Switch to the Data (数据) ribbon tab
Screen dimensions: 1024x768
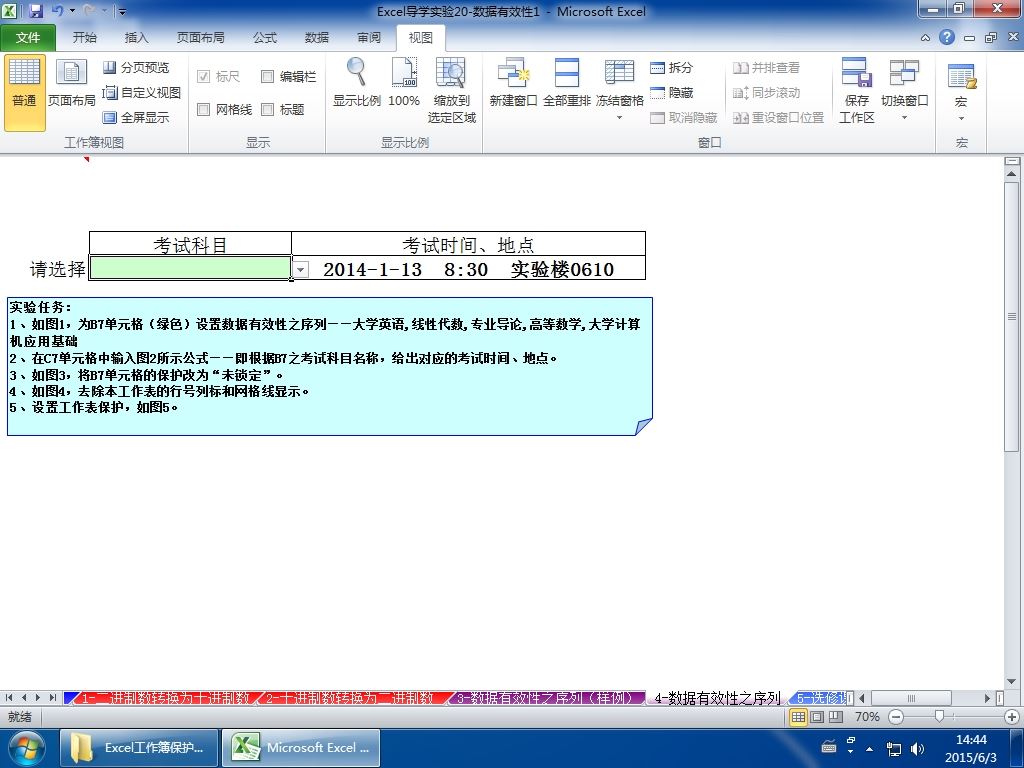click(317, 38)
